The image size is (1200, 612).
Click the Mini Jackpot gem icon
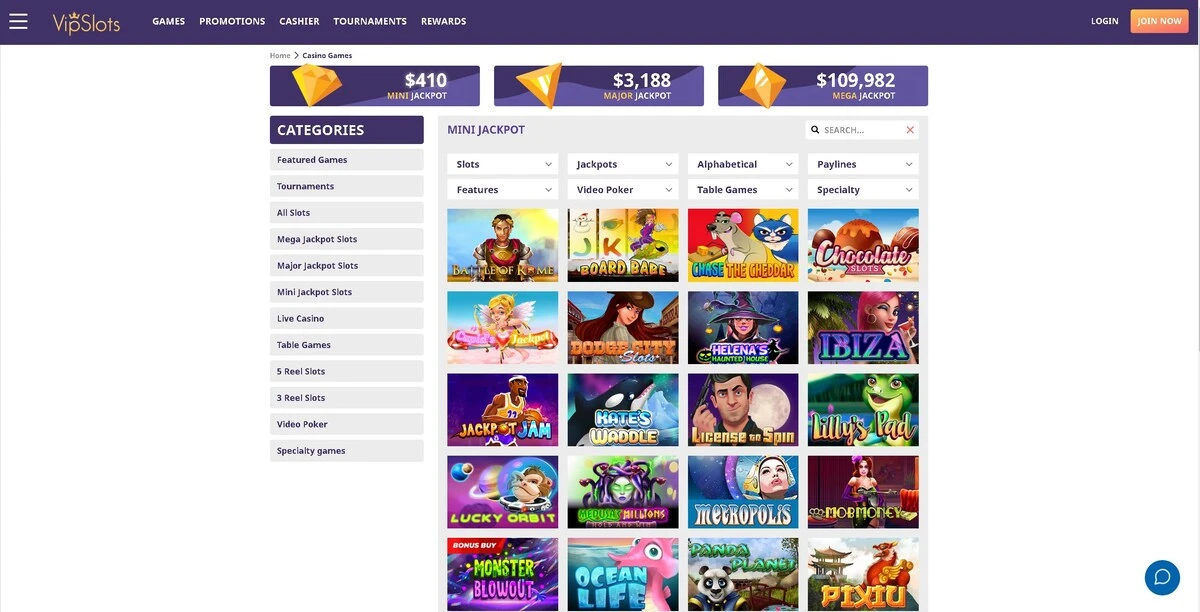[317, 85]
